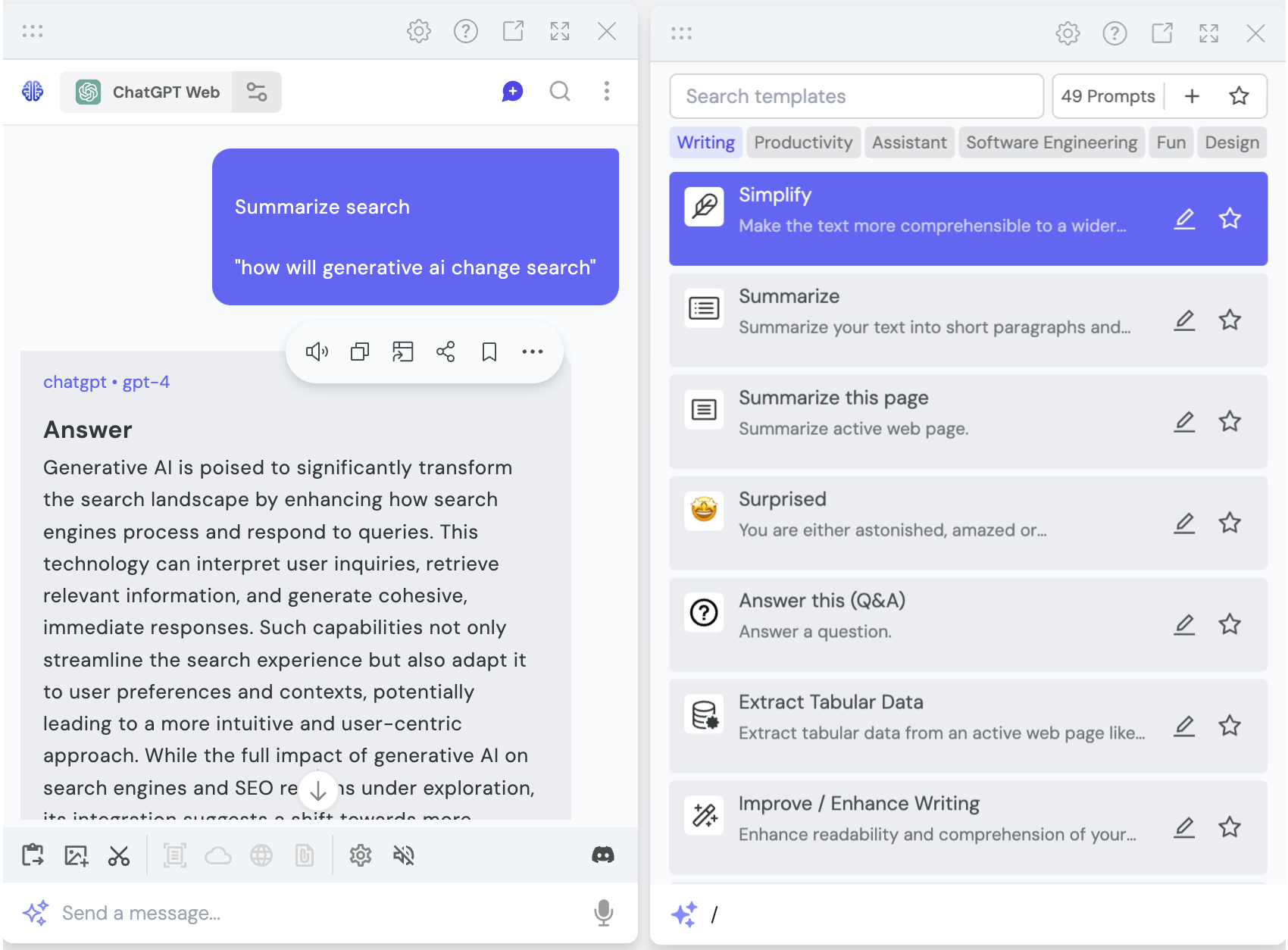Viewport: 1288px width, 950px height.
Task: Toggle favorites filter star next to 49 Prompts
Action: (1239, 96)
